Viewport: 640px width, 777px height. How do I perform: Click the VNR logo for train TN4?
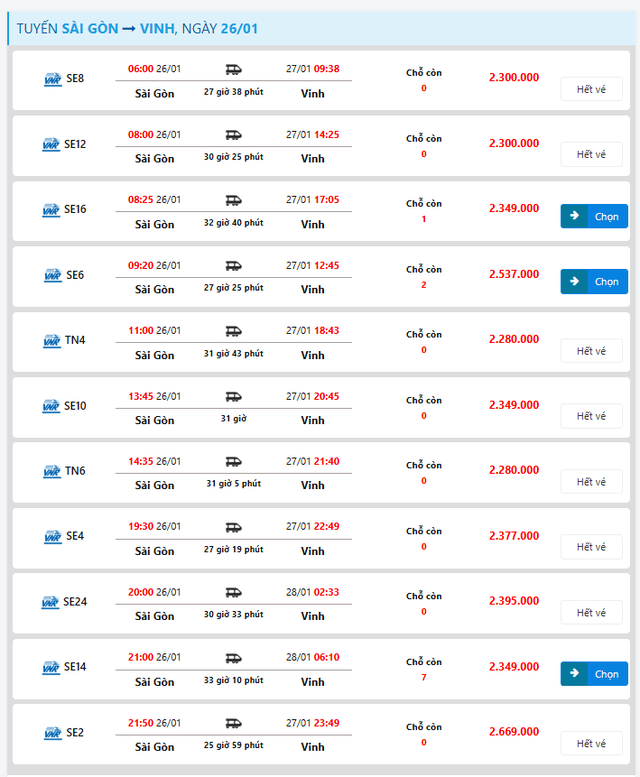52,341
